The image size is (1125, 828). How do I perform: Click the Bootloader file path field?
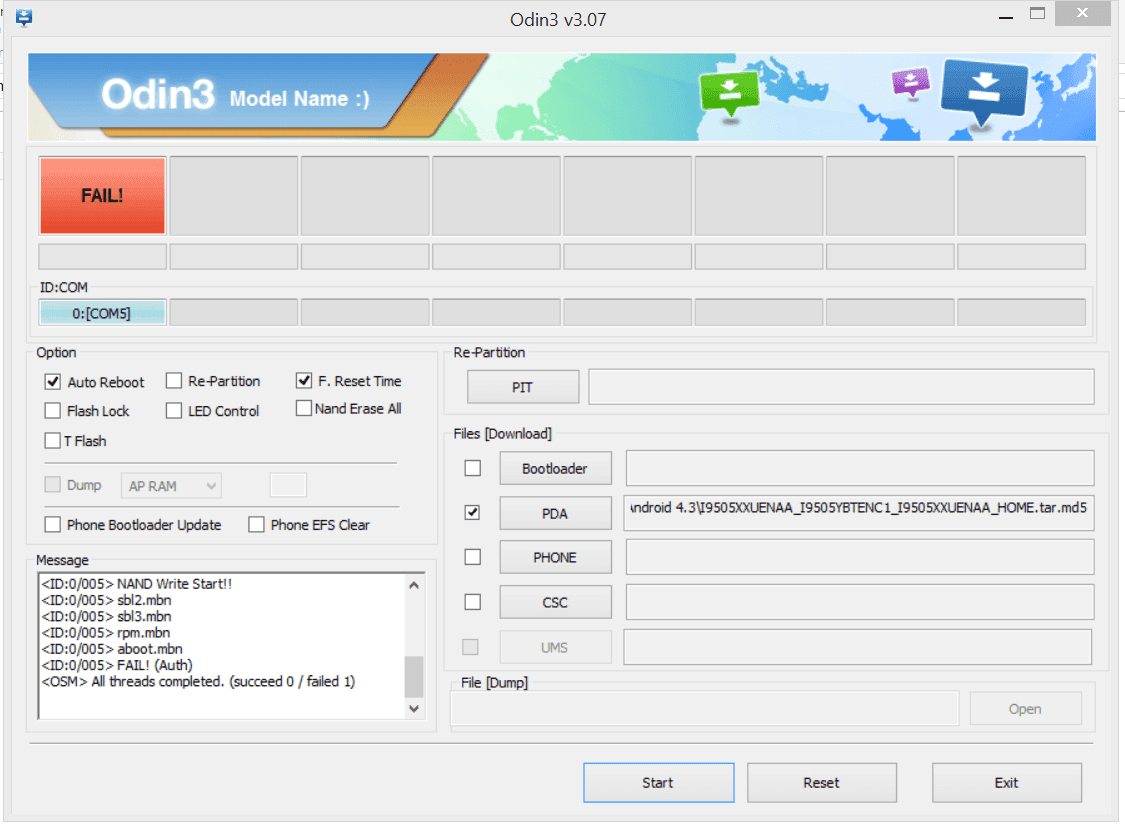[x=860, y=468]
